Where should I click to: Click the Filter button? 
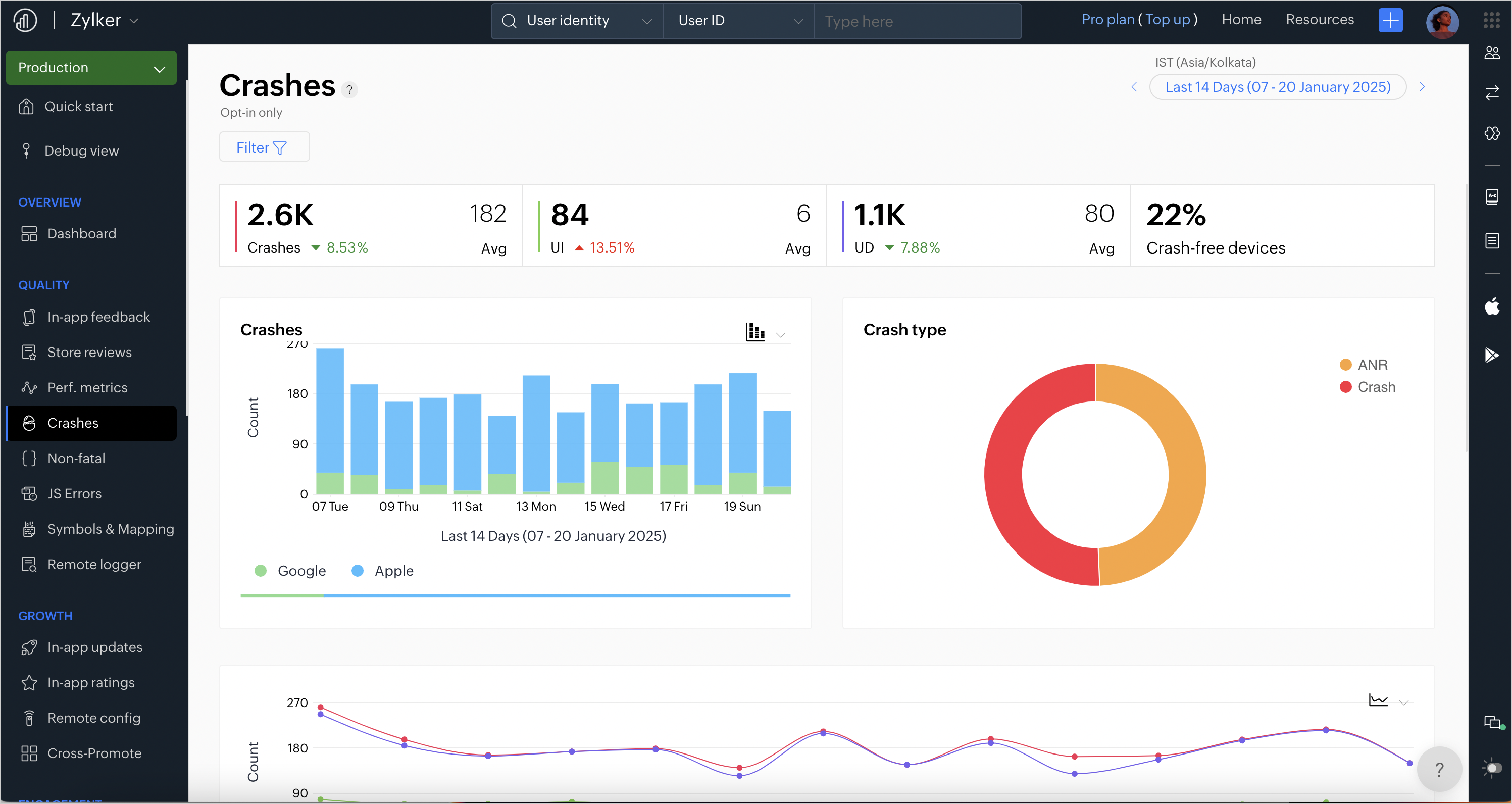(264, 147)
